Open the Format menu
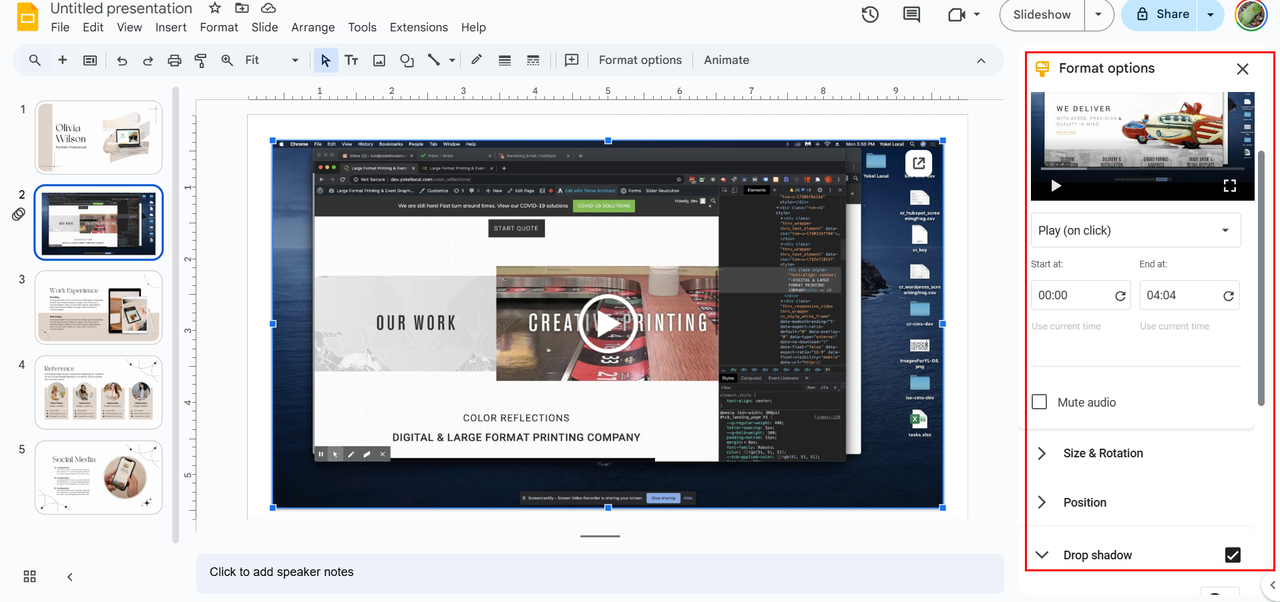Image resolution: width=1280 pixels, height=602 pixels. 219,27
